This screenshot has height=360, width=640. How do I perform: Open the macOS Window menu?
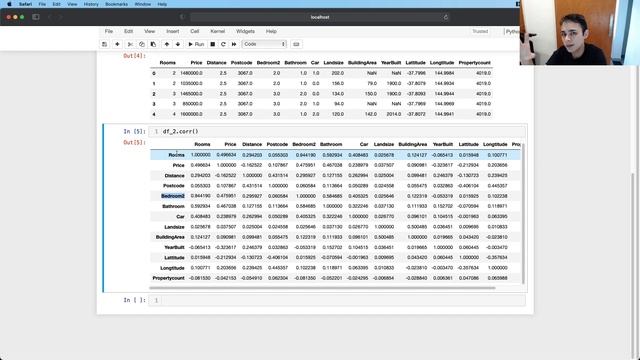tap(142, 4)
